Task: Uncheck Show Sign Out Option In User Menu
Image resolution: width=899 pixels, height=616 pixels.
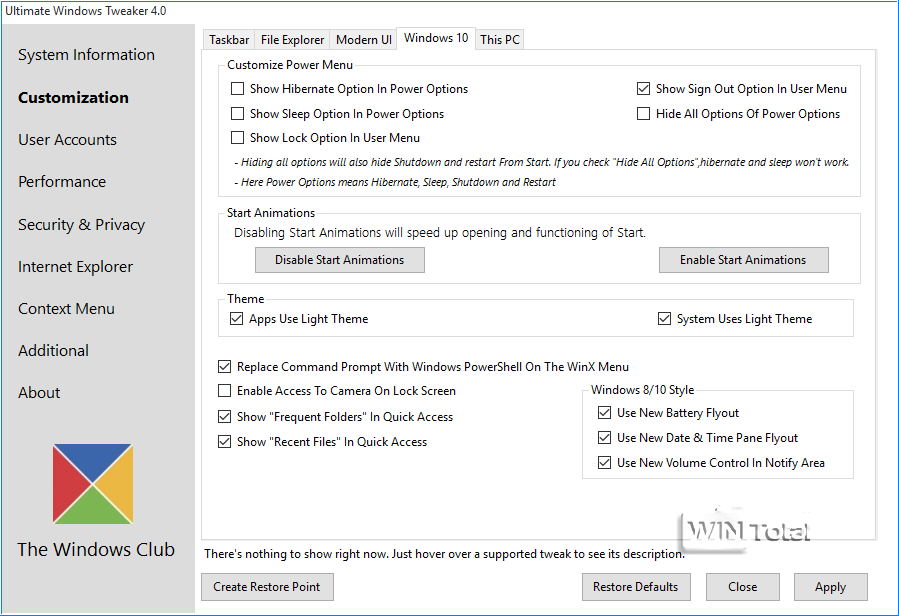Action: point(644,89)
